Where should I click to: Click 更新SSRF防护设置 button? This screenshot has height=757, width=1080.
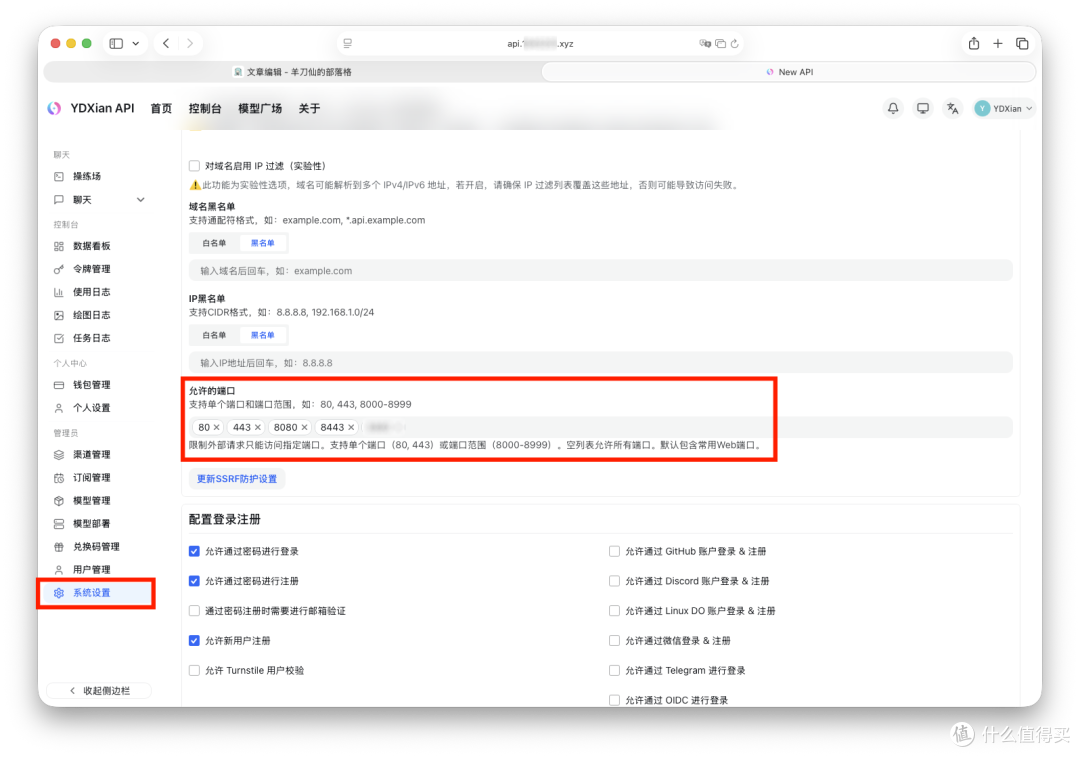click(x=237, y=479)
